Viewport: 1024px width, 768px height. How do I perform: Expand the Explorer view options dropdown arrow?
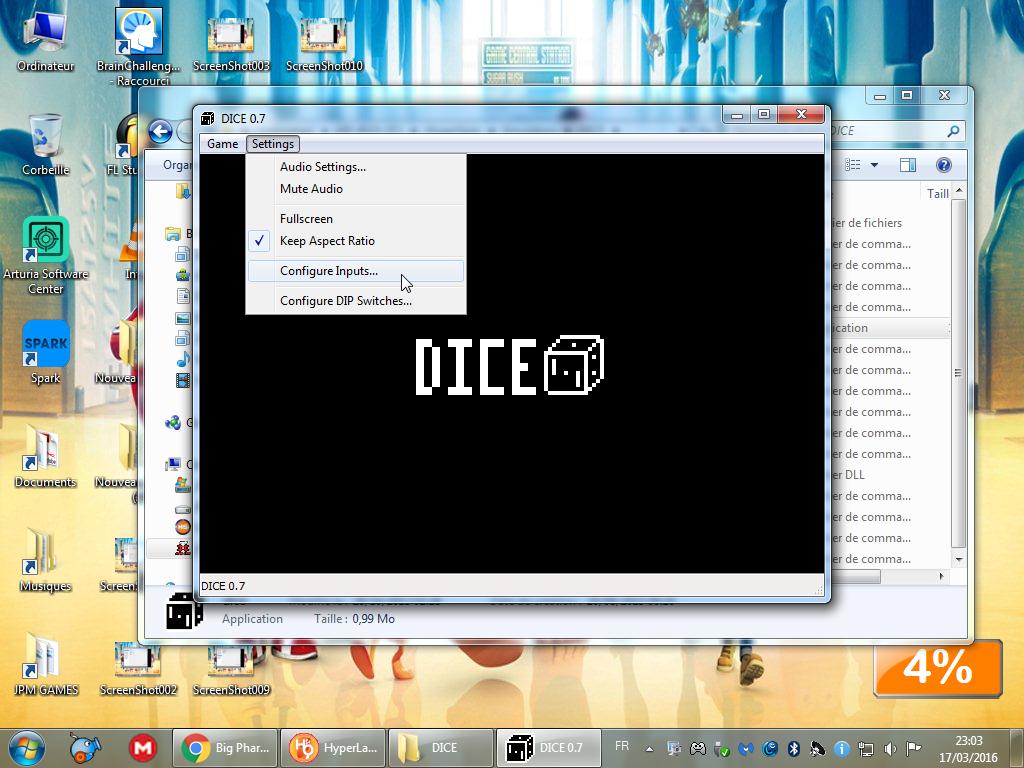click(874, 165)
